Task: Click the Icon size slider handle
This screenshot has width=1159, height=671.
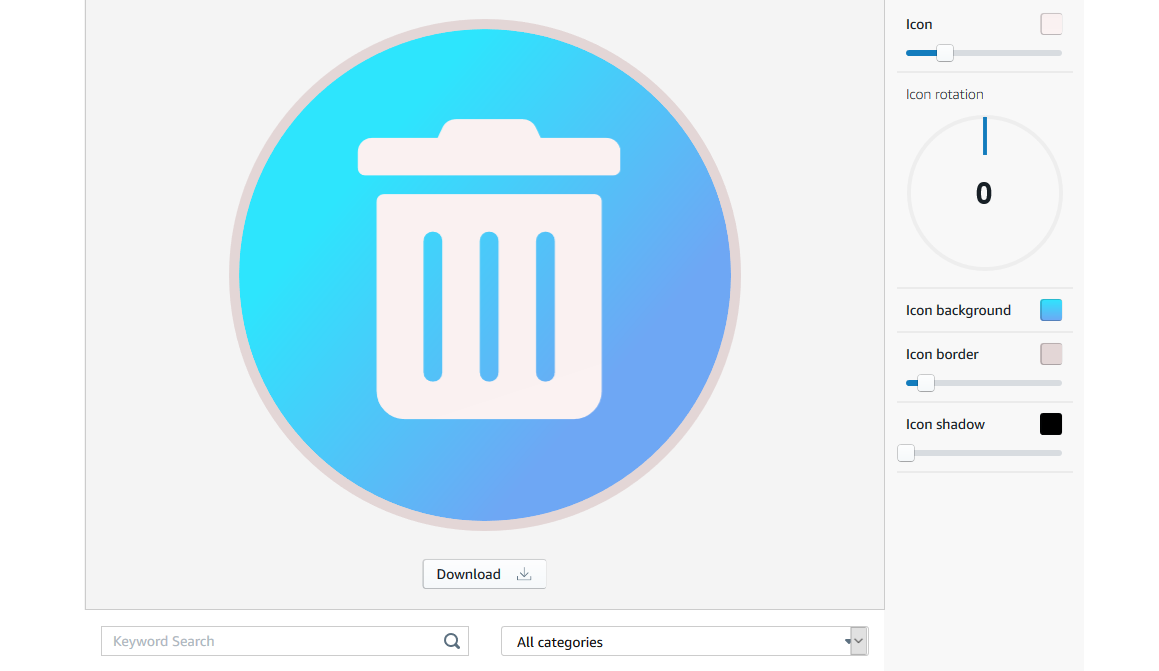Action: click(943, 52)
